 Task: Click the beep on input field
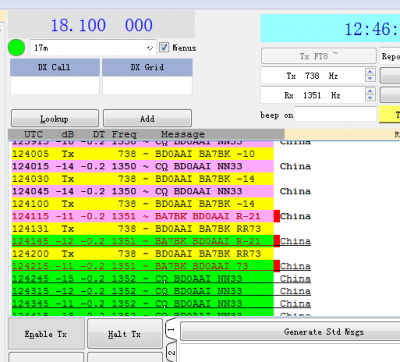(336, 115)
